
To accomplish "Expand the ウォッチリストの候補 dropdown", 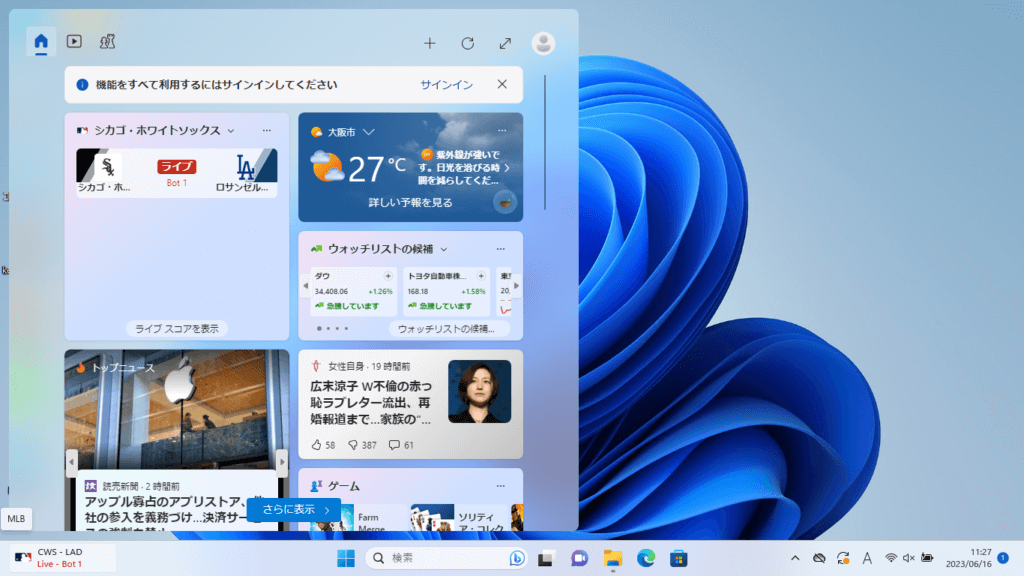I will click(444, 249).
